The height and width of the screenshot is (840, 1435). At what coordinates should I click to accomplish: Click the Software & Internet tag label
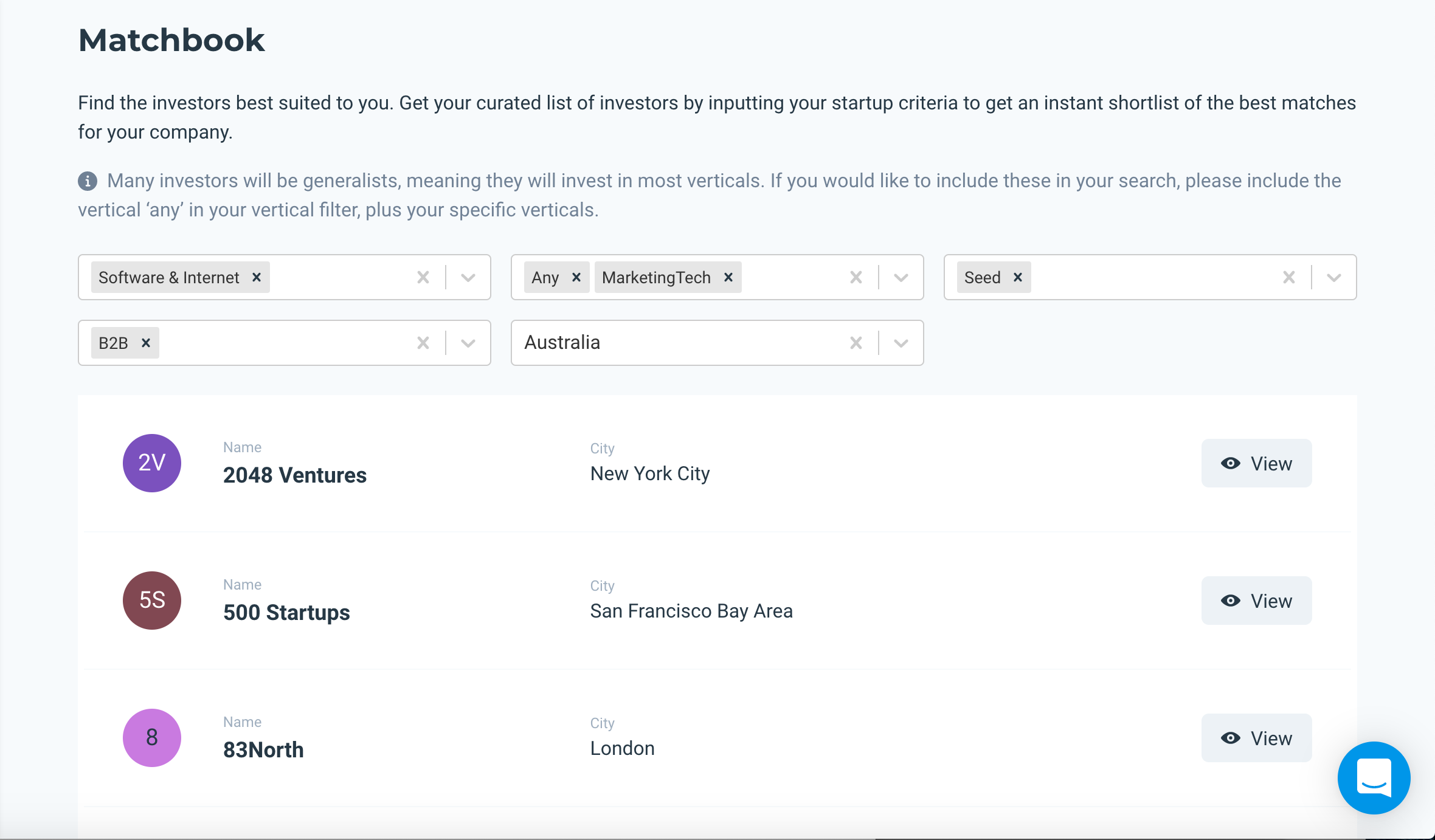pyautogui.click(x=169, y=278)
